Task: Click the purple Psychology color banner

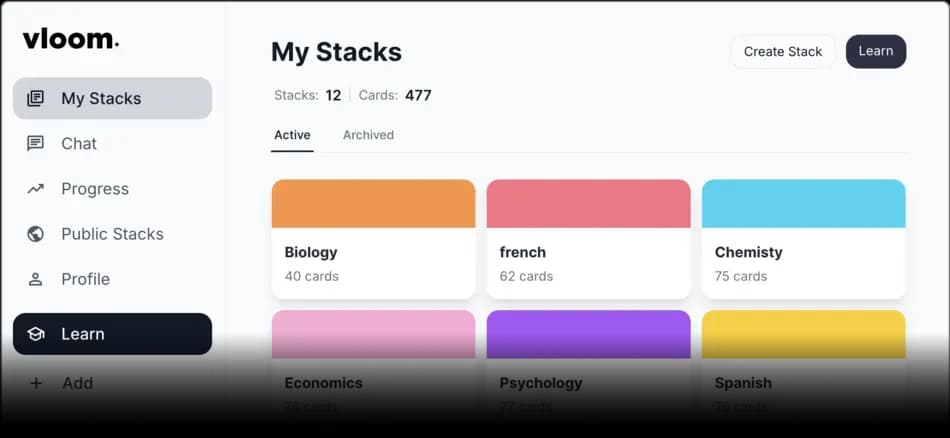Action: [588, 333]
